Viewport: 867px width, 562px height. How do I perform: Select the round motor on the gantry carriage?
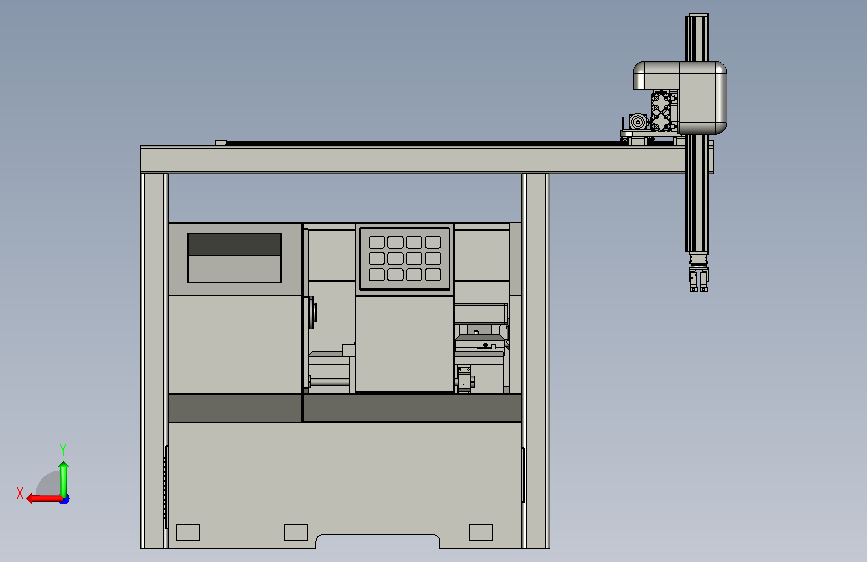(638, 121)
